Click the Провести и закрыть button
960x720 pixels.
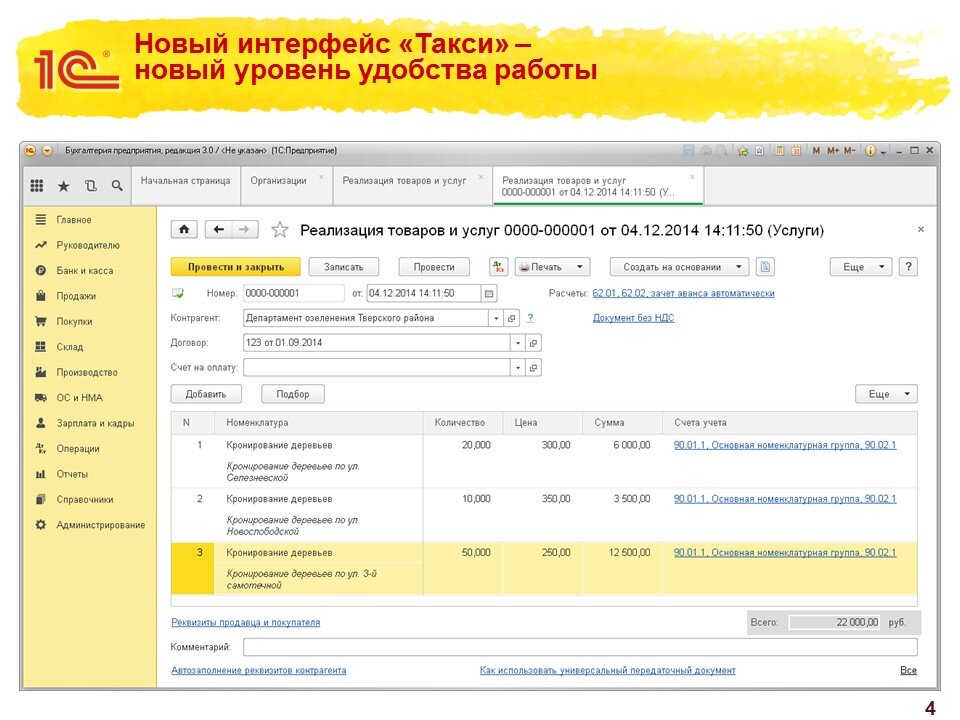click(235, 267)
